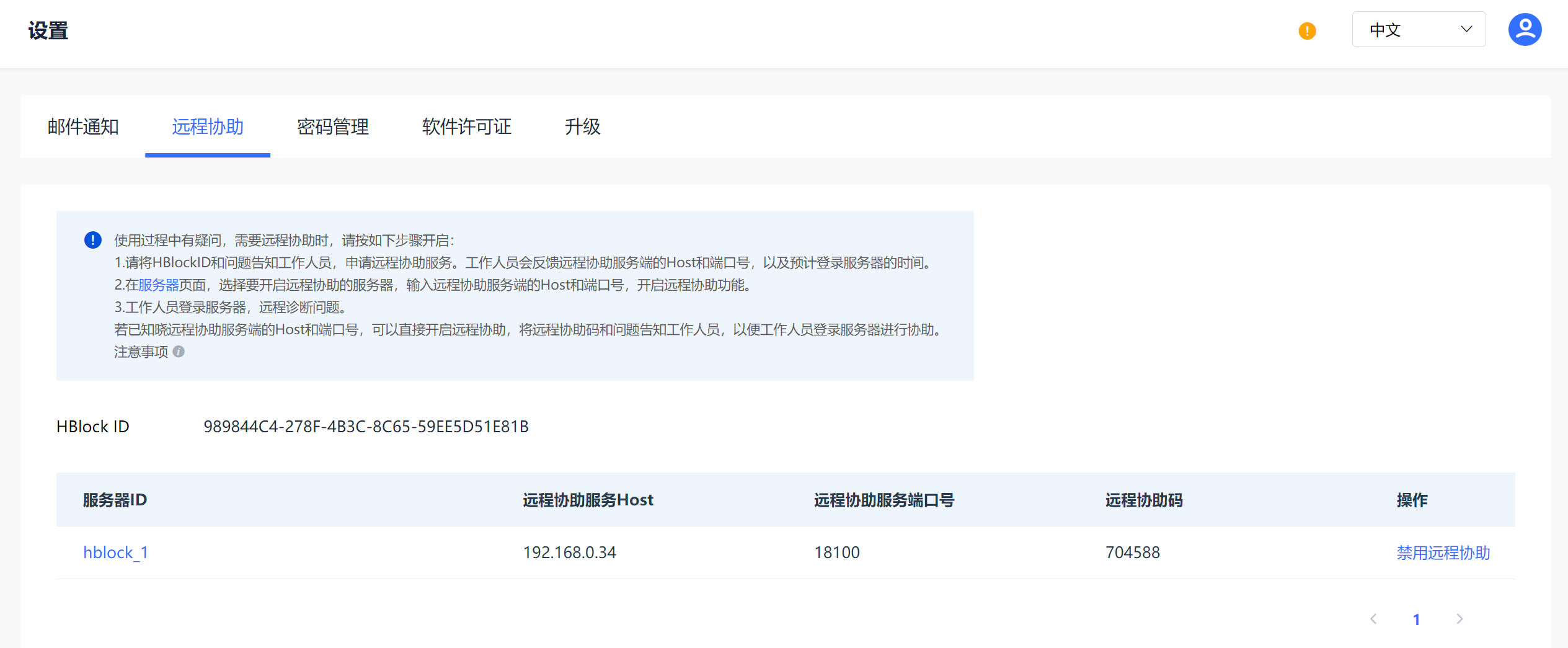Switch to the 邮件通知 tab
This screenshot has width=1568, height=648.
83,126
